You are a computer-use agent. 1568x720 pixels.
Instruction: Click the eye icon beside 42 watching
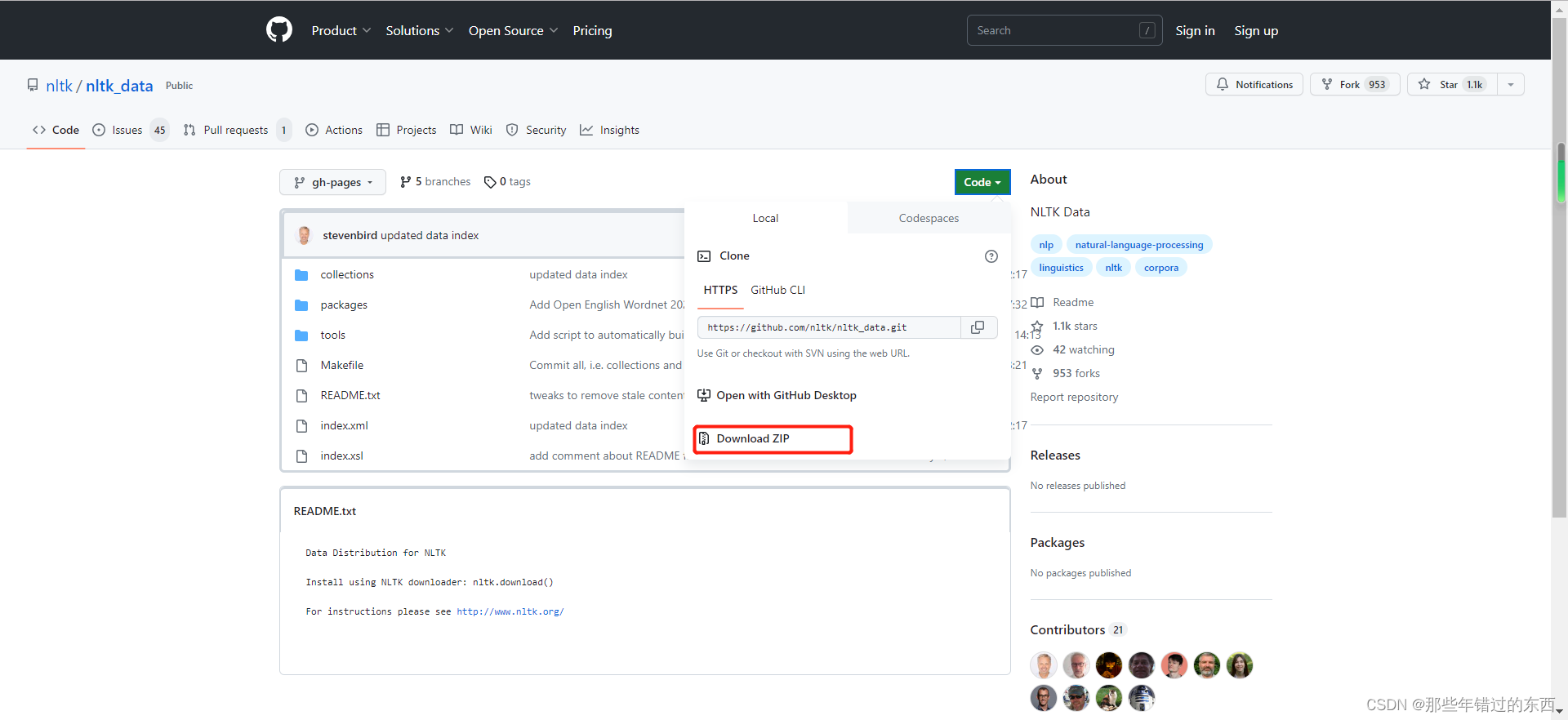[1037, 350]
